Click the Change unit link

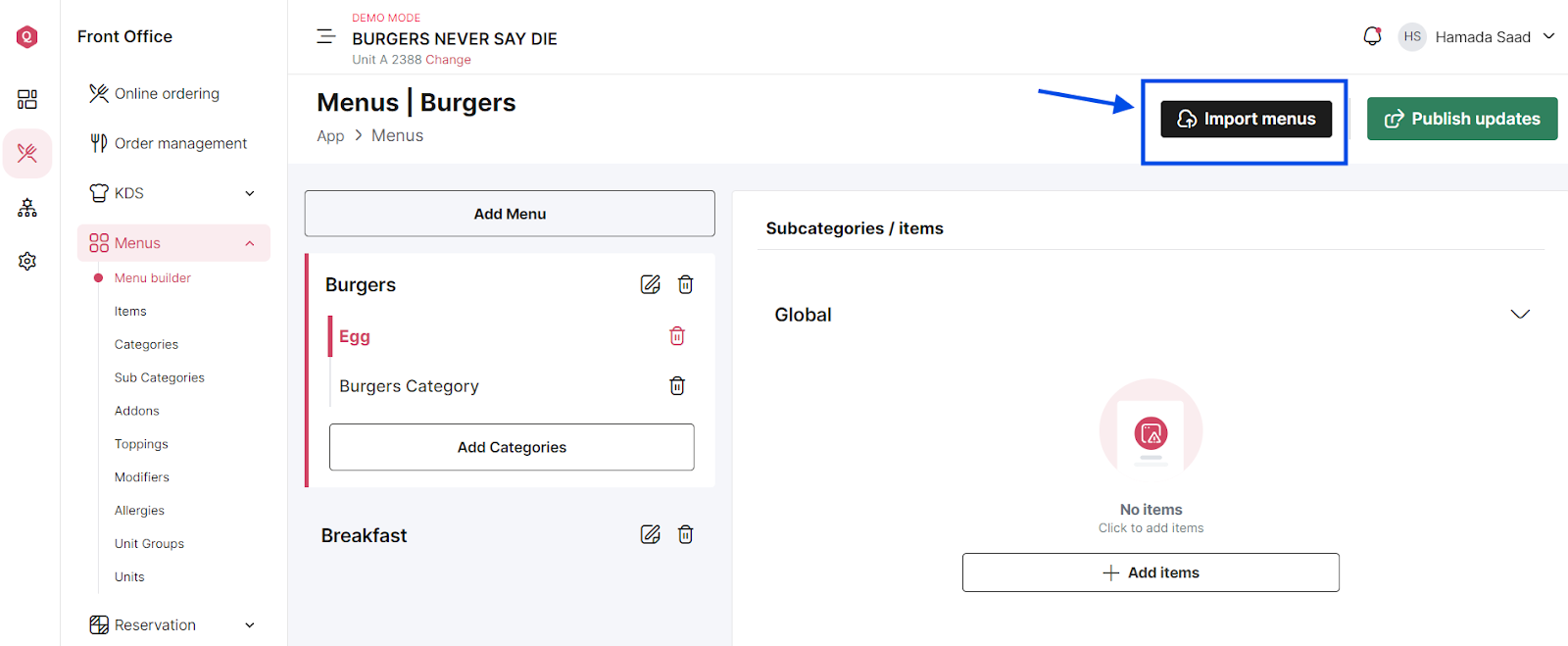pyautogui.click(x=448, y=60)
